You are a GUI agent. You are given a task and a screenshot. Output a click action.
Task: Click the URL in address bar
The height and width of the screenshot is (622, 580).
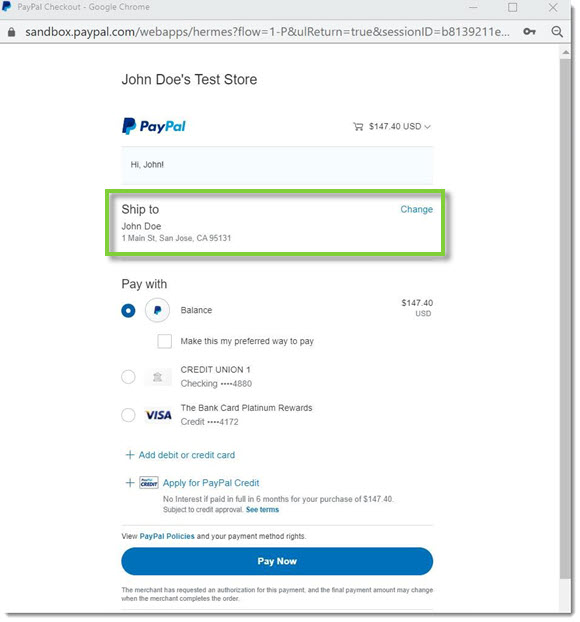tap(267, 32)
